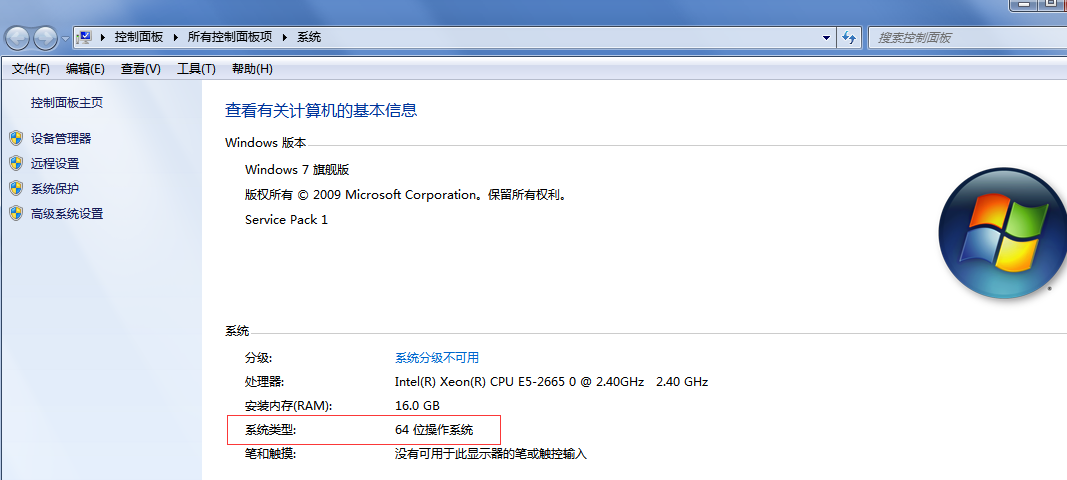The height and width of the screenshot is (480, 1067).
Task: Click the shield icon beside 设备管理器
Action: pos(15,138)
